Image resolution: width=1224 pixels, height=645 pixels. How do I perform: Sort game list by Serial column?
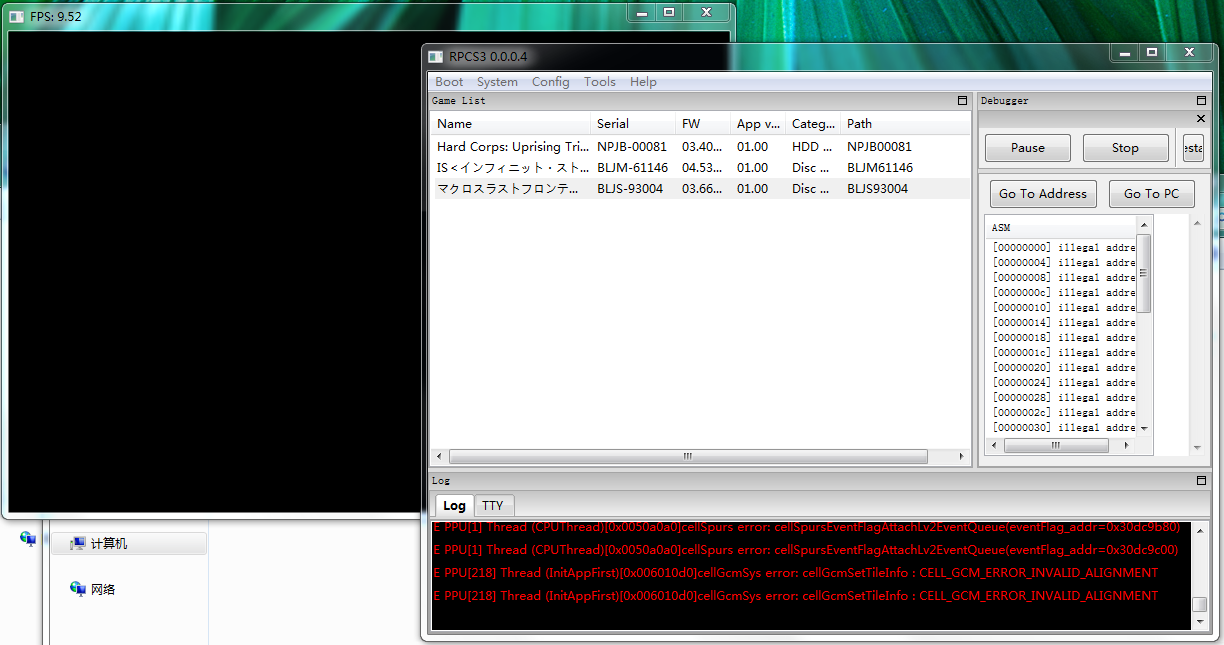tap(613, 124)
